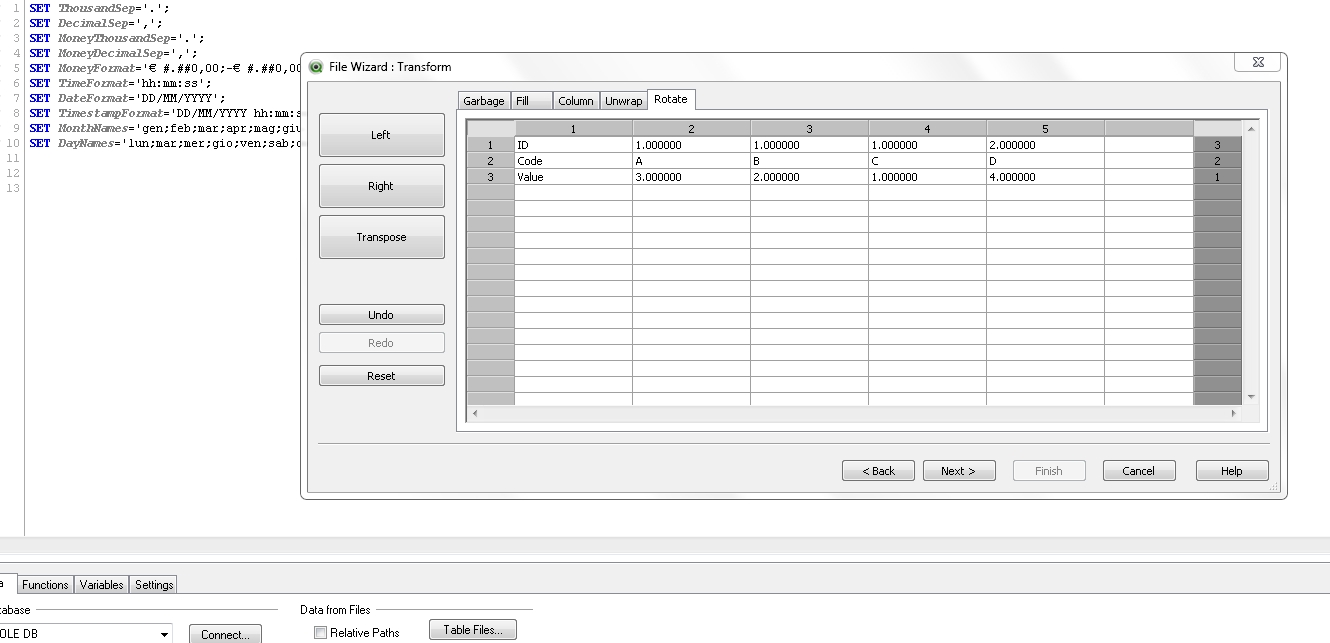Switch to the Fill tab
Screen dimensions: 1330x643
tap(532, 101)
